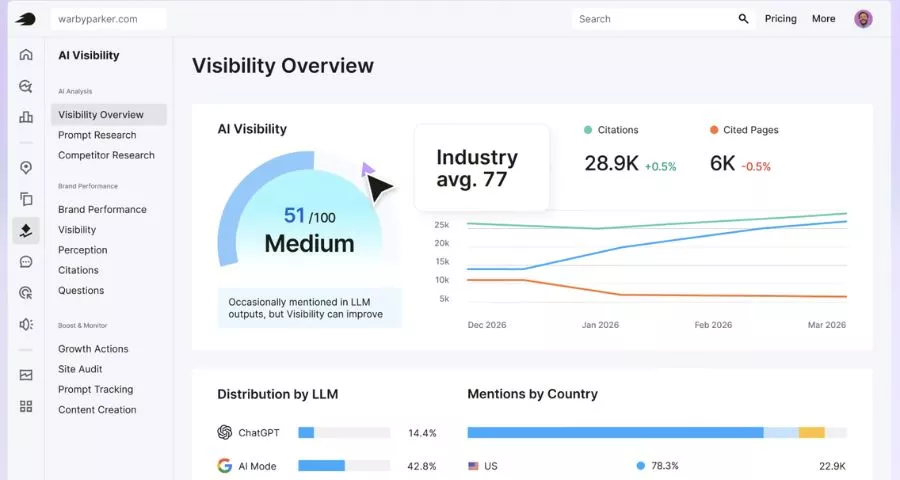Viewport: 900px width, 480px height.
Task: Click the Google AI Mode logo
Action: pos(224,466)
